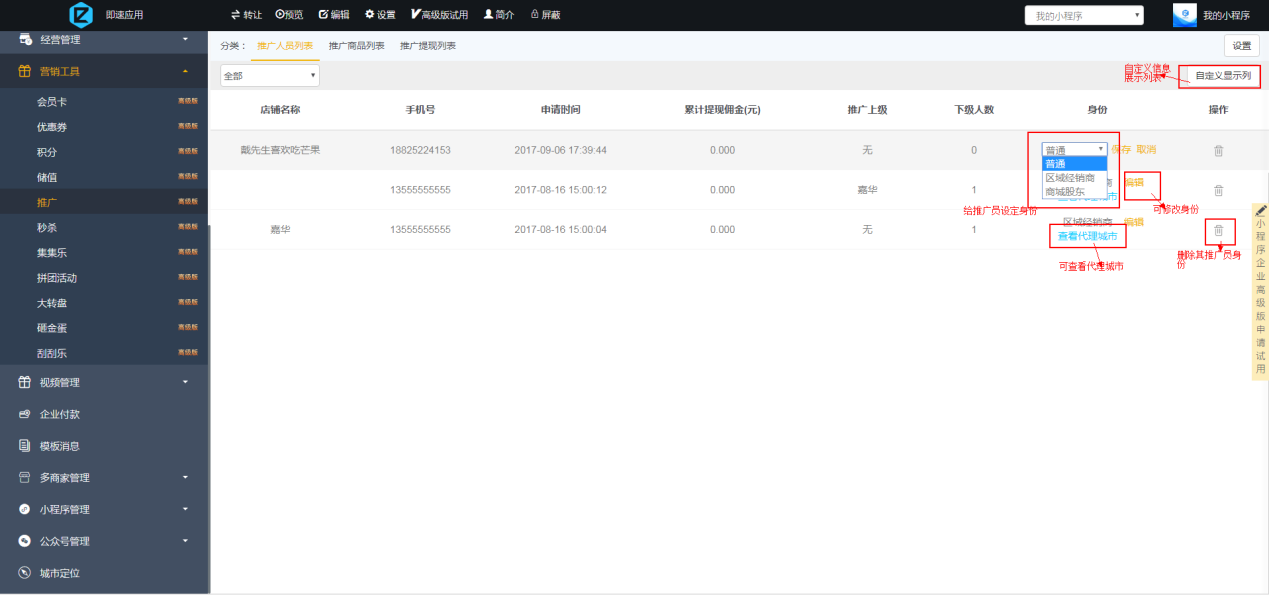The height and width of the screenshot is (595, 1269).
Task: Click the 我的小程序 avatar icon
Action: [x=1184, y=15]
